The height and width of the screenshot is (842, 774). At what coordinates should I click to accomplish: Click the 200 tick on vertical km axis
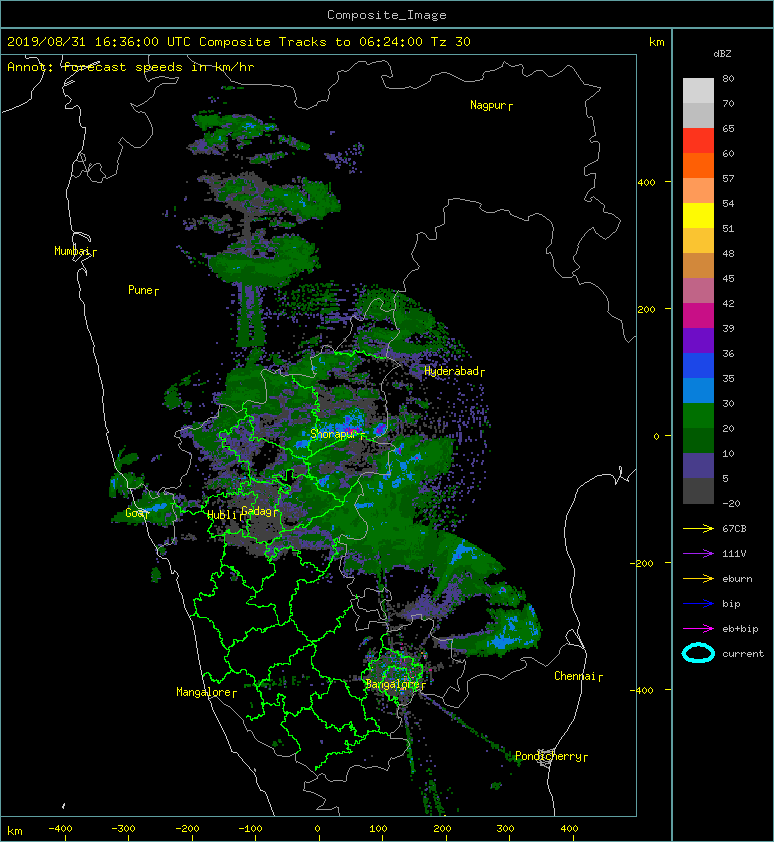pos(646,309)
